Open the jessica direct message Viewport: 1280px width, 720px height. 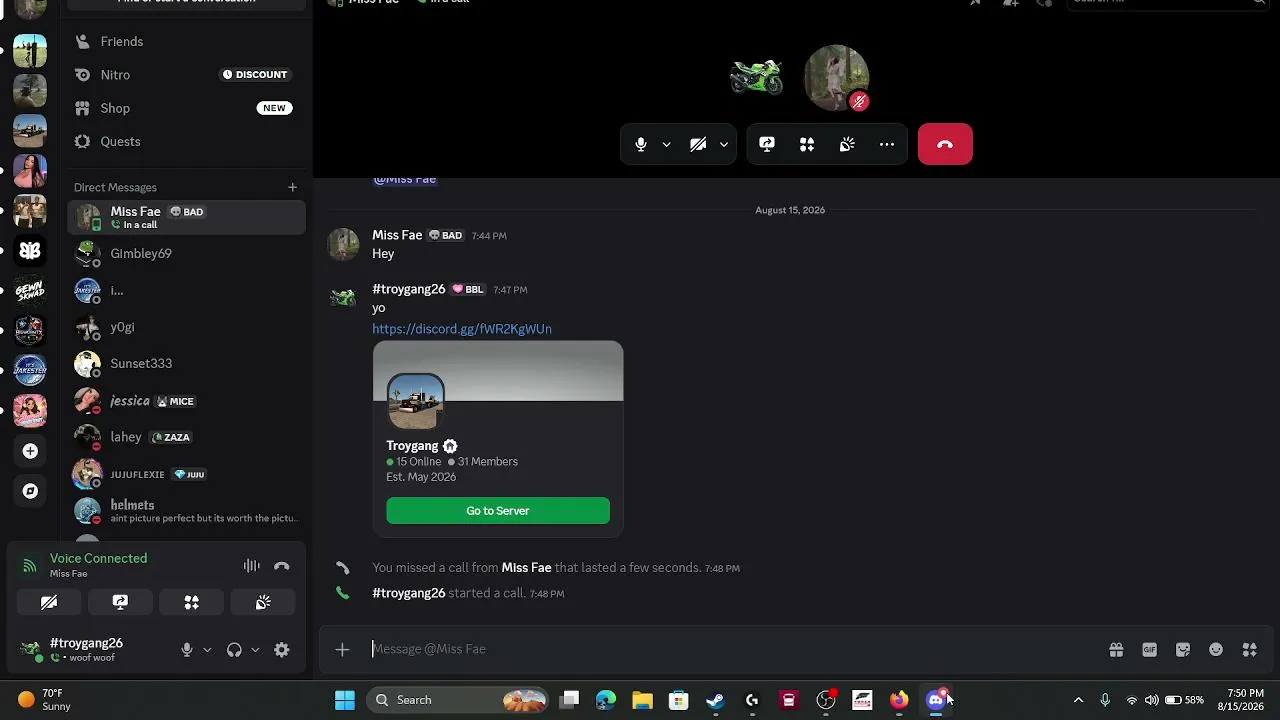pyautogui.click(x=186, y=401)
